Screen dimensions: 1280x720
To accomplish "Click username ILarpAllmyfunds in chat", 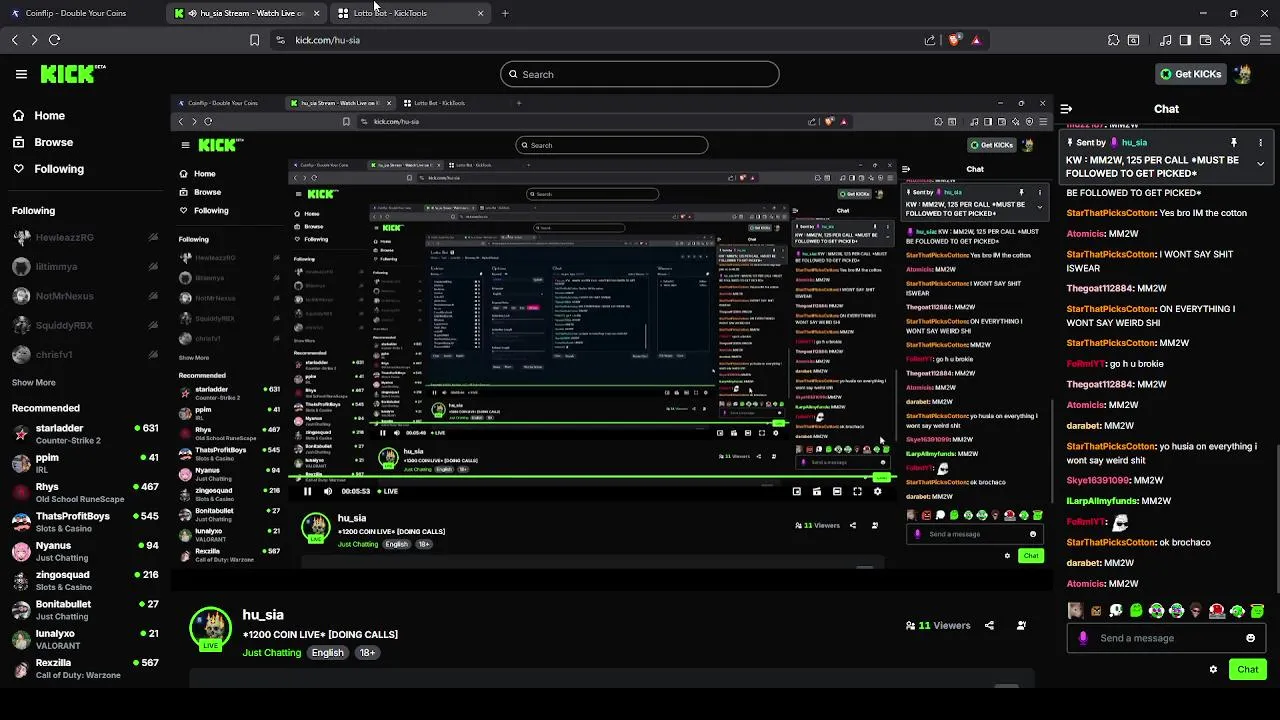I will [x=1101, y=501].
